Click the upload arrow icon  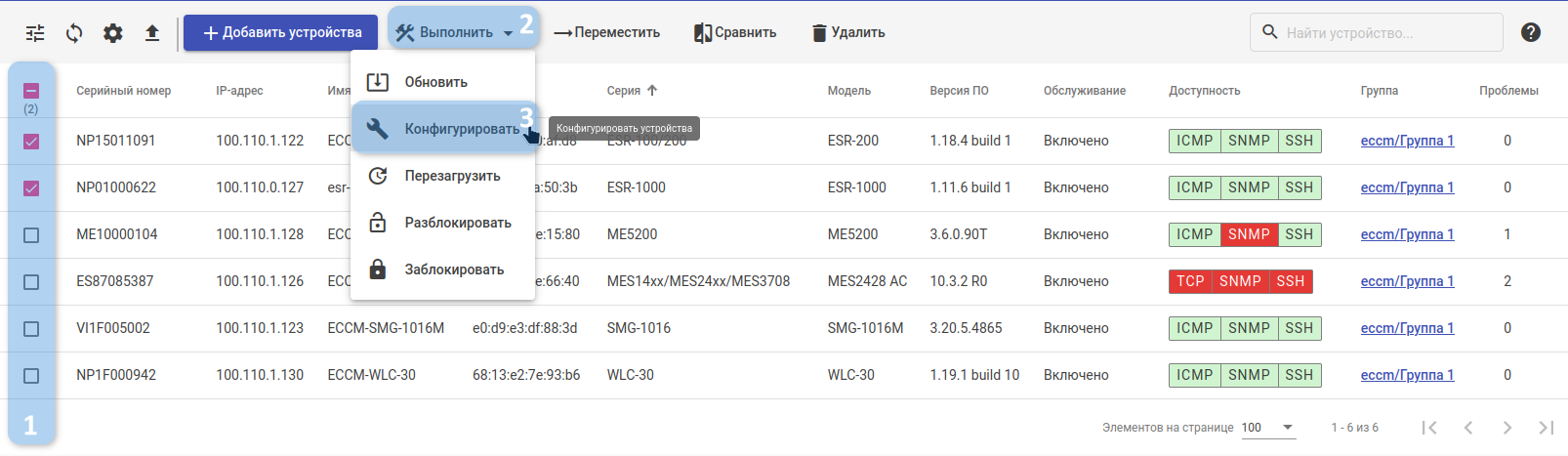152,33
